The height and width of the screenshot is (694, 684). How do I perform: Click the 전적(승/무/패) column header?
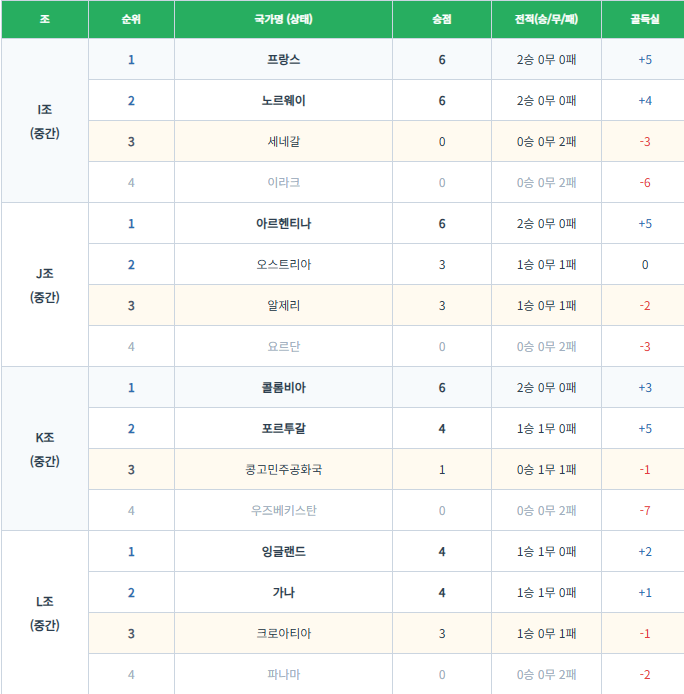click(x=546, y=19)
